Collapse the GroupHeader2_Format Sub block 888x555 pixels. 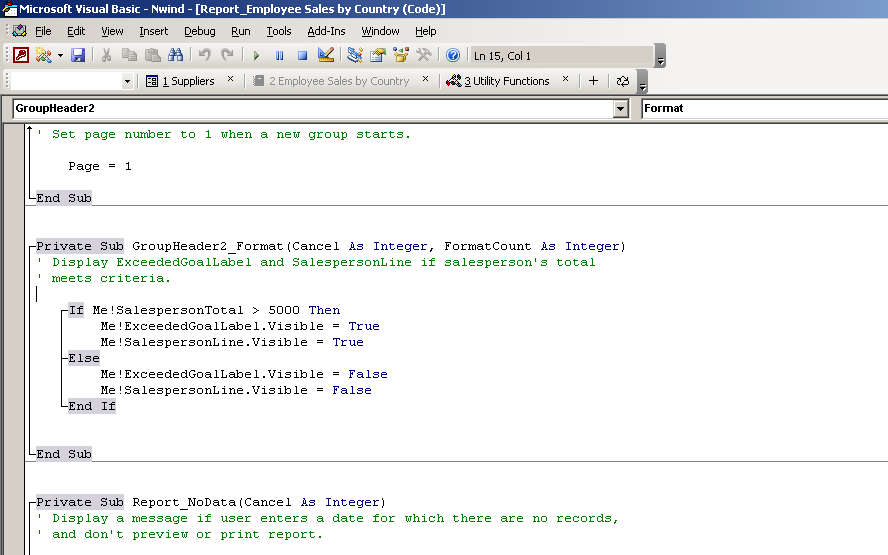pyautogui.click(x=32, y=246)
